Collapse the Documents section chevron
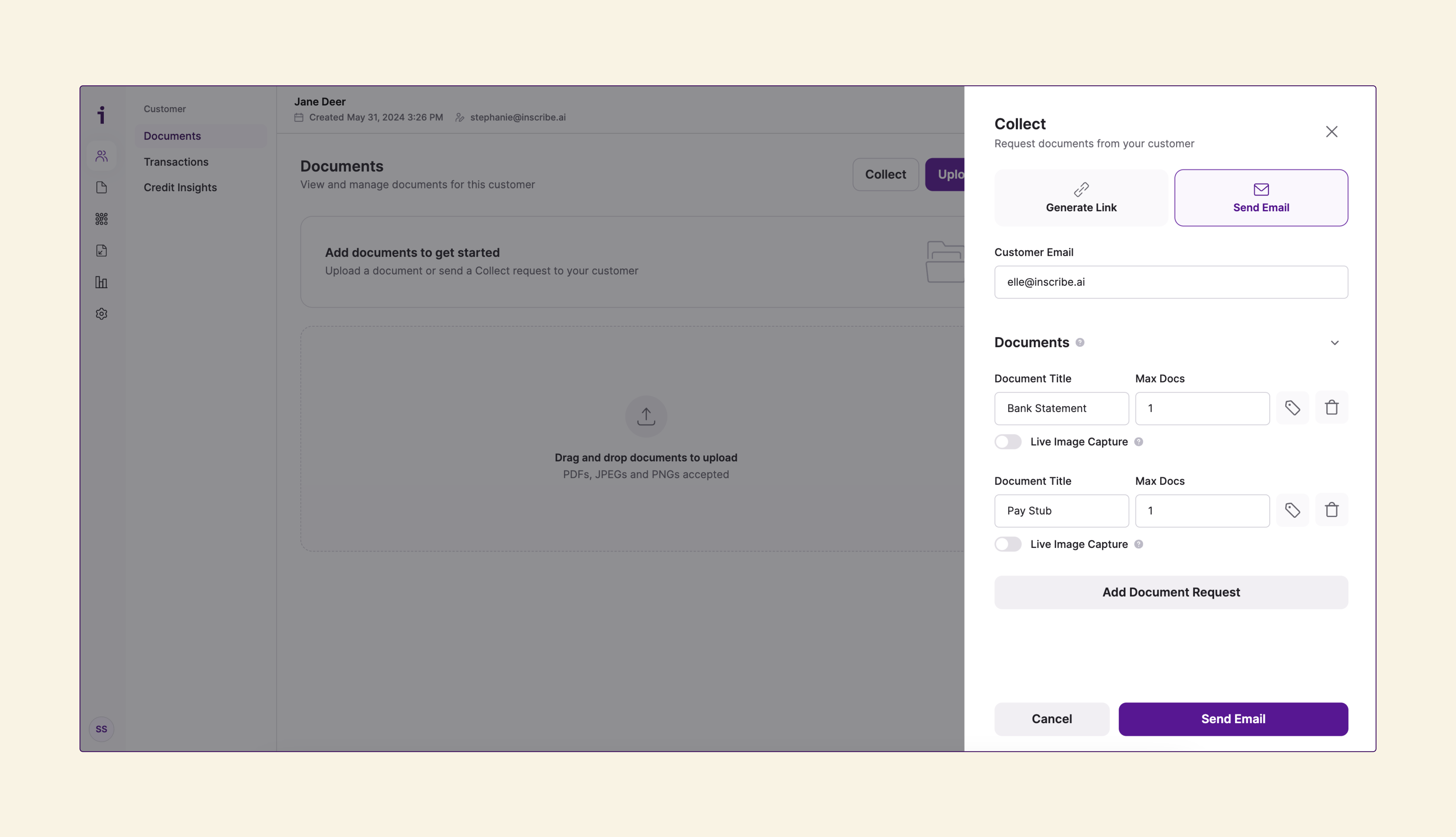Screen dimensions: 1456x837 coord(1335,343)
